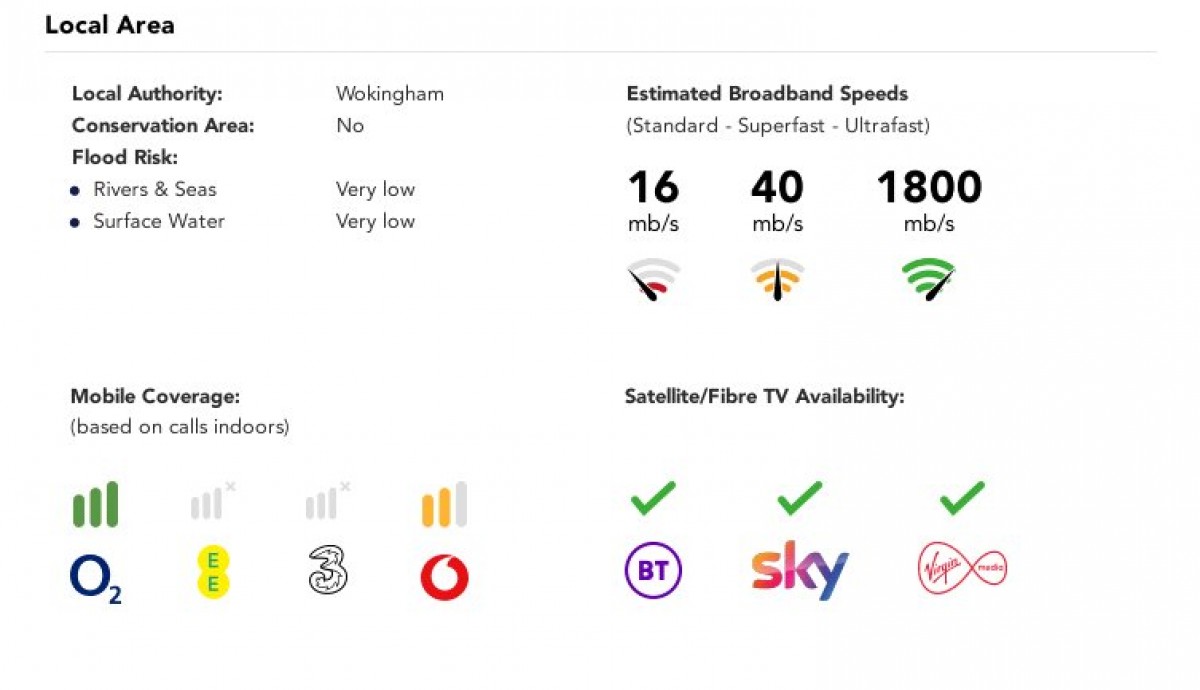Click the orange signal bars above Vodafone
The height and width of the screenshot is (690, 1200).
coord(444,505)
